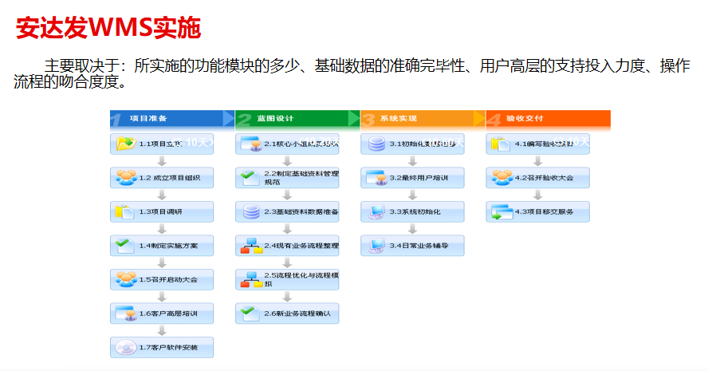Select the red-orange 验收交付 phase header

coord(548,119)
